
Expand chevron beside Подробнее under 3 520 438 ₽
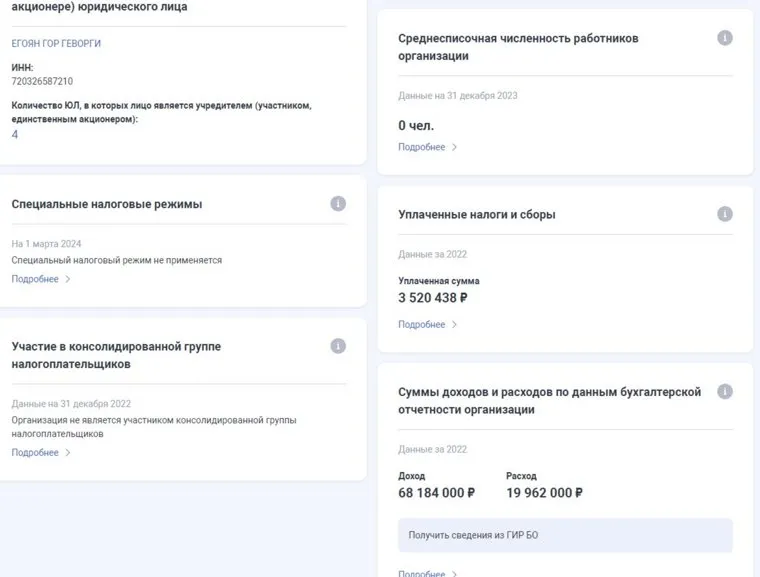(455, 325)
